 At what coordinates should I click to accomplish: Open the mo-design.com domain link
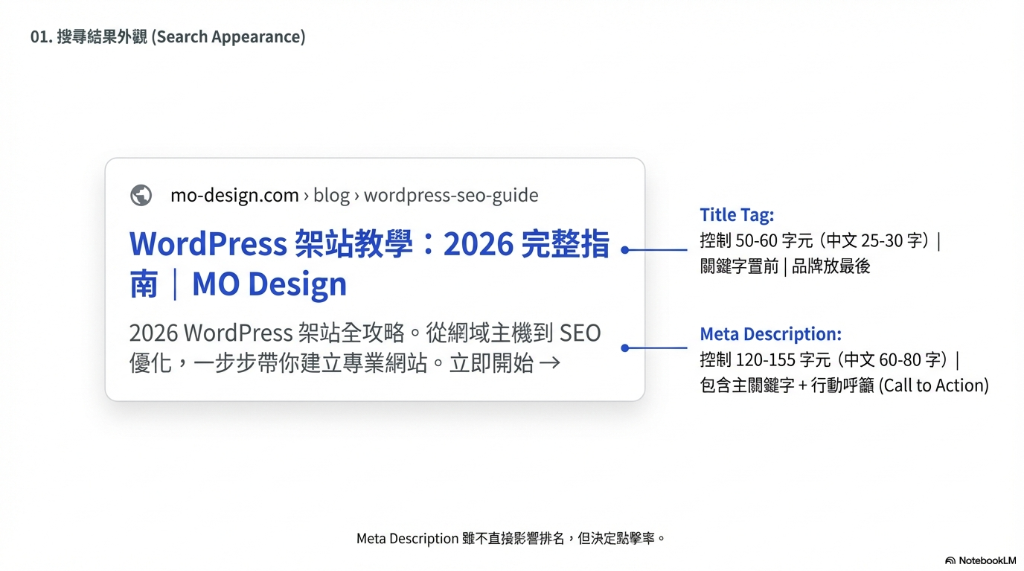pos(234,195)
